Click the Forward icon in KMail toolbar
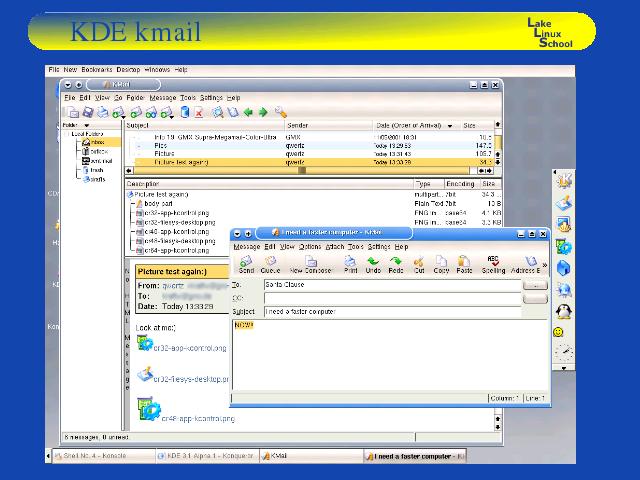The width and height of the screenshot is (640, 480). point(166,112)
